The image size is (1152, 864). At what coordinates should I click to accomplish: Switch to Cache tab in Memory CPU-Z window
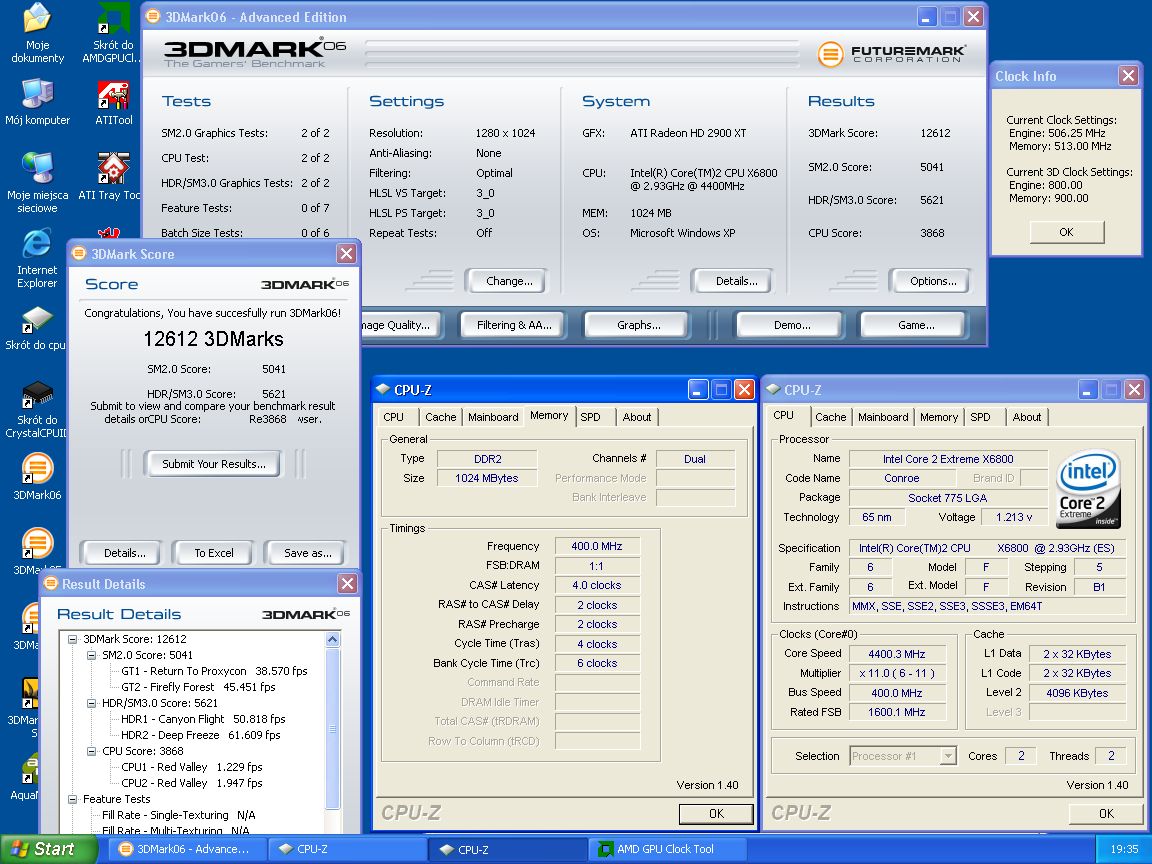pyautogui.click(x=440, y=417)
